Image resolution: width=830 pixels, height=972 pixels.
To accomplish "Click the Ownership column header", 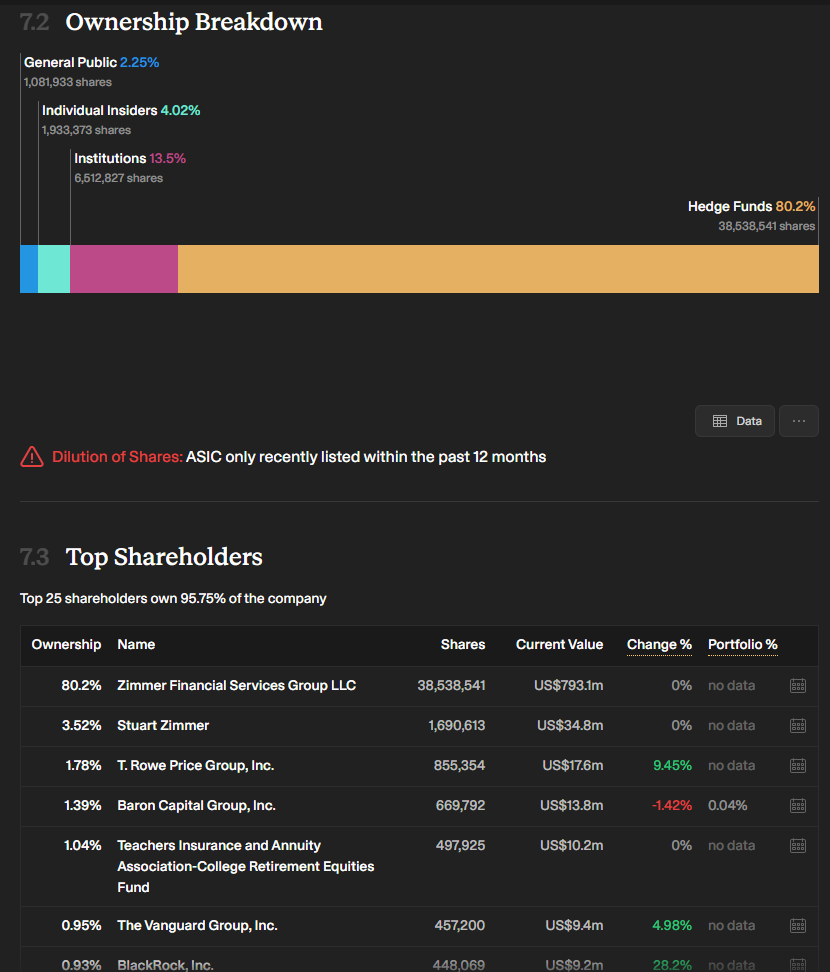I will (x=66, y=645).
